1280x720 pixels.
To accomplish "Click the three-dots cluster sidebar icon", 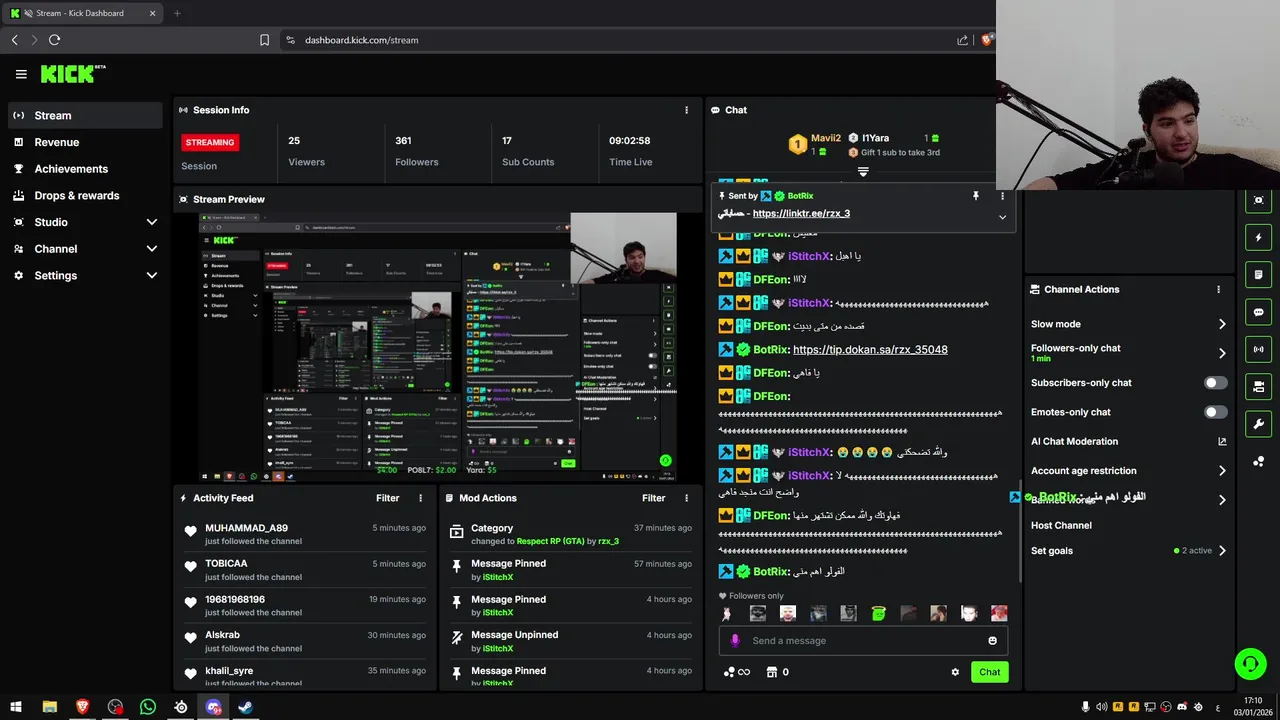I will coord(1258,461).
